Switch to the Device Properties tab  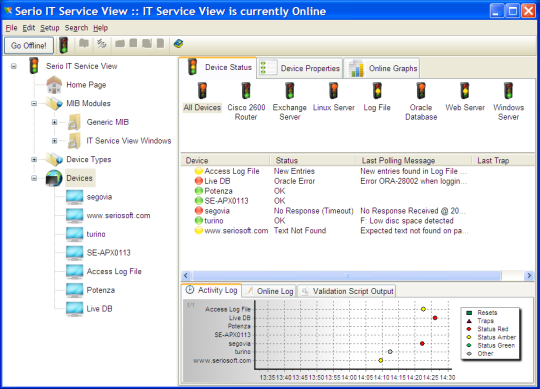[300, 68]
